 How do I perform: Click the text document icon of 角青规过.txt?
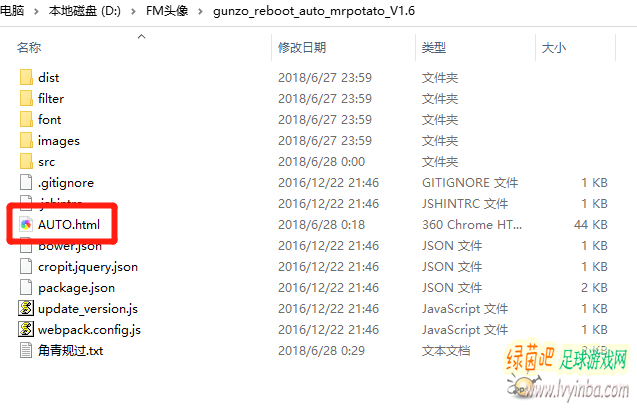coord(26,350)
